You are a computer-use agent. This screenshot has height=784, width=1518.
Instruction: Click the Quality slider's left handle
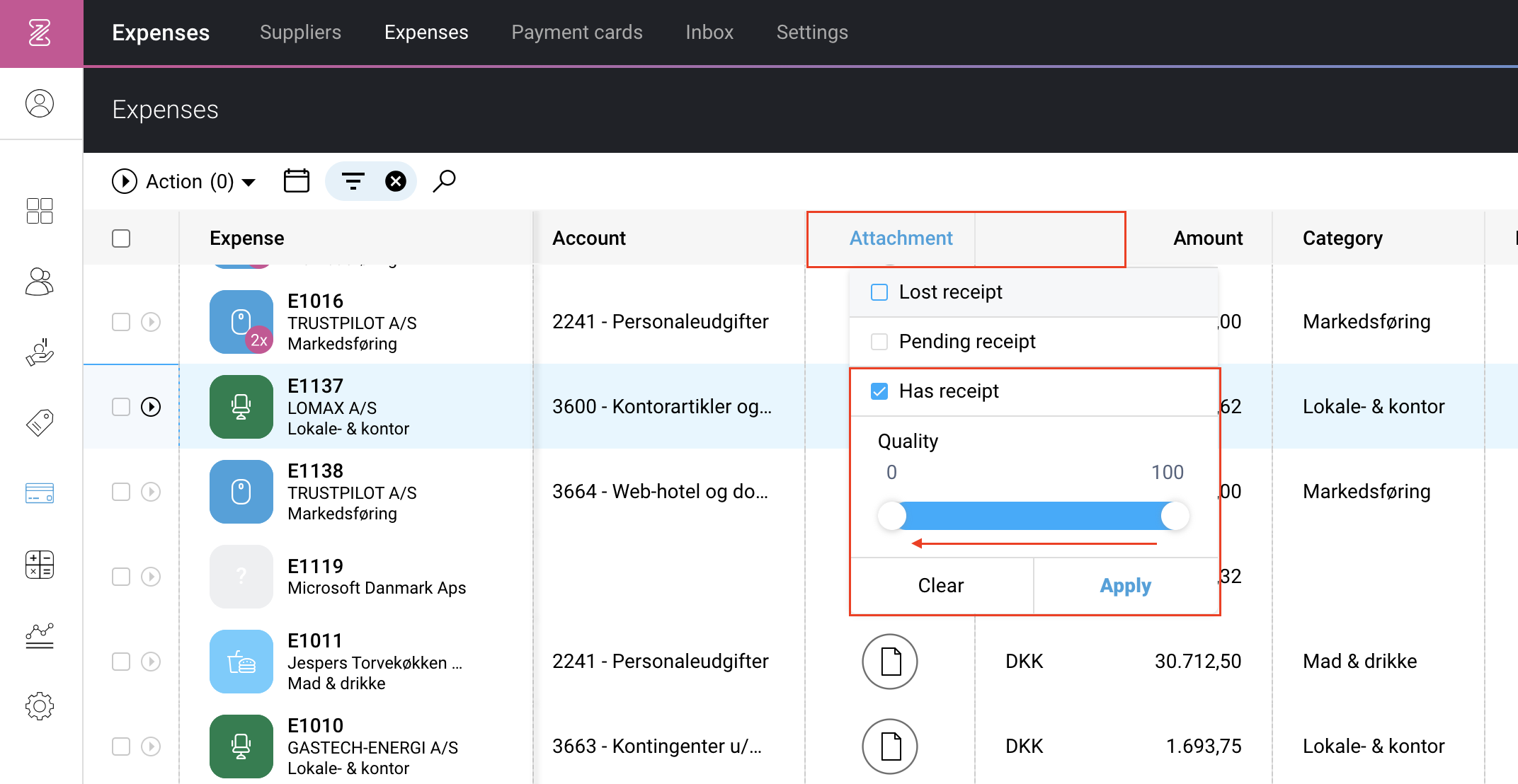coord(892,516)
